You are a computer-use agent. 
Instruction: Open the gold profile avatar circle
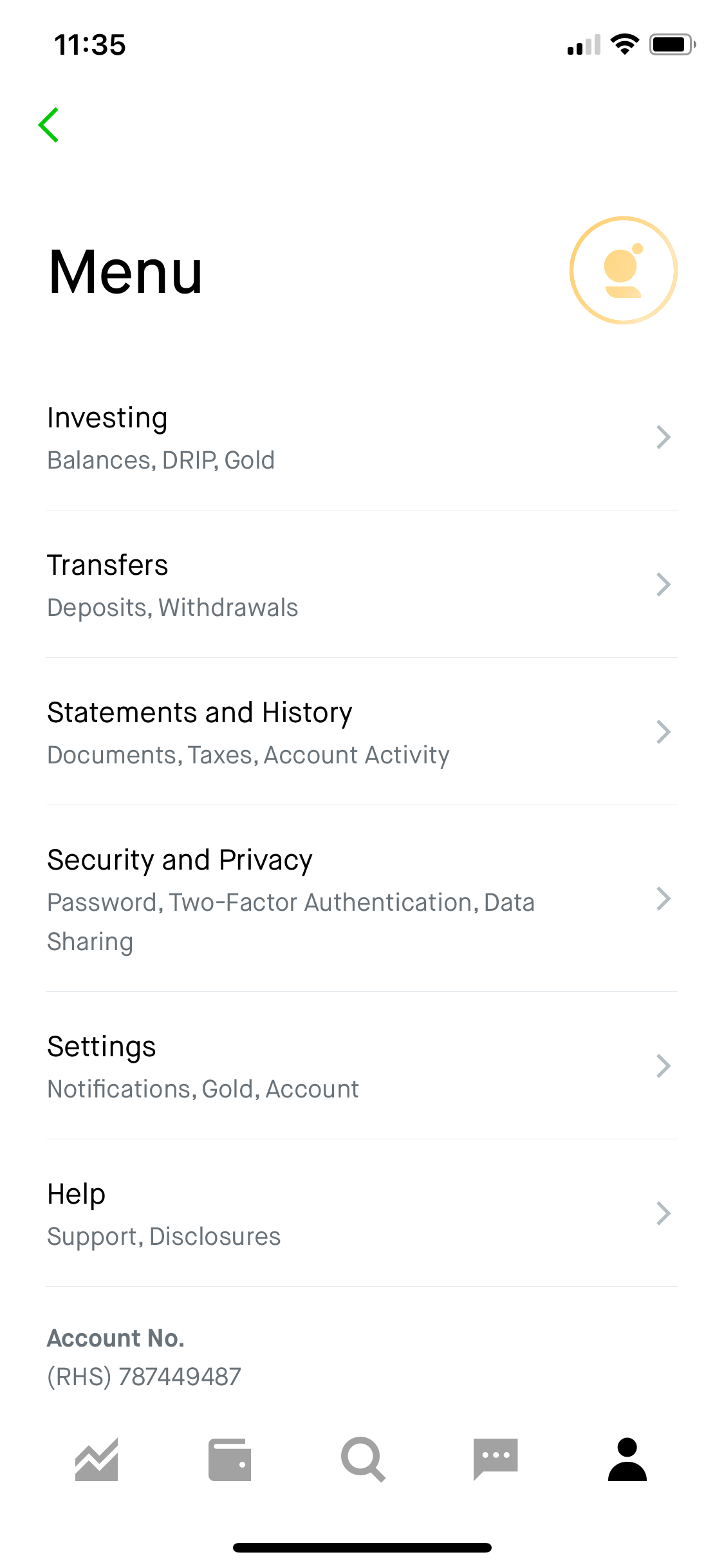pyautogui.click(x=623, y=270)
